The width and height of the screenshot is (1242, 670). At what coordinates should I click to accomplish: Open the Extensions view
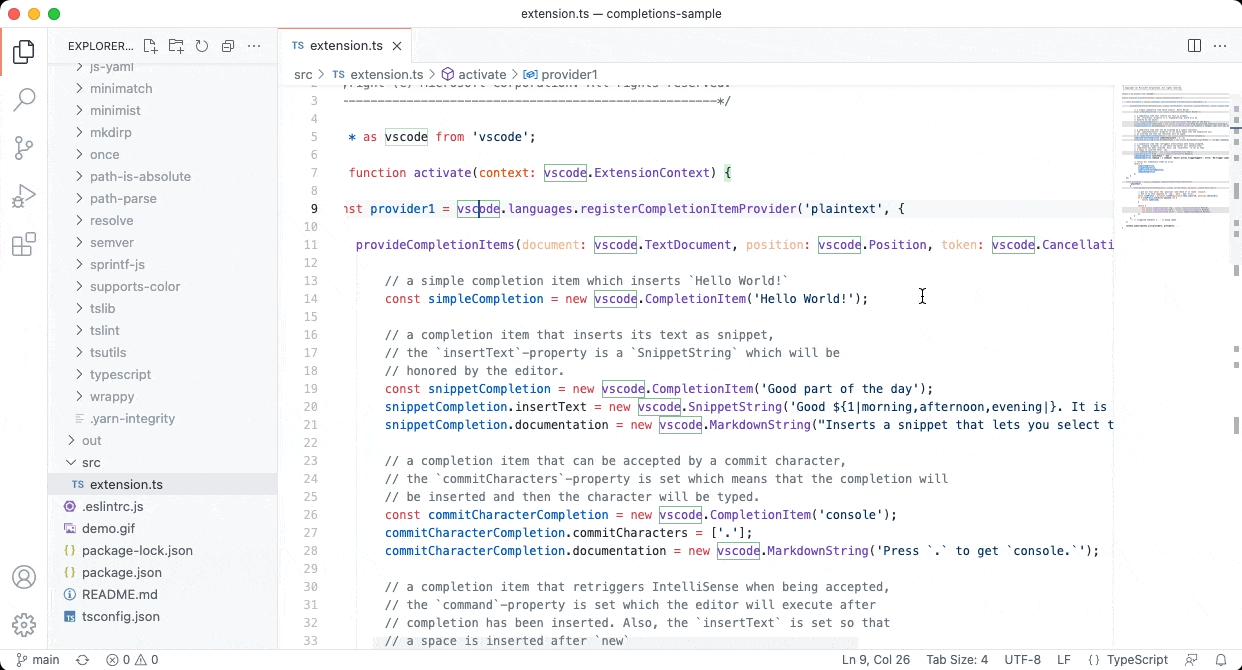click(24, 244)
